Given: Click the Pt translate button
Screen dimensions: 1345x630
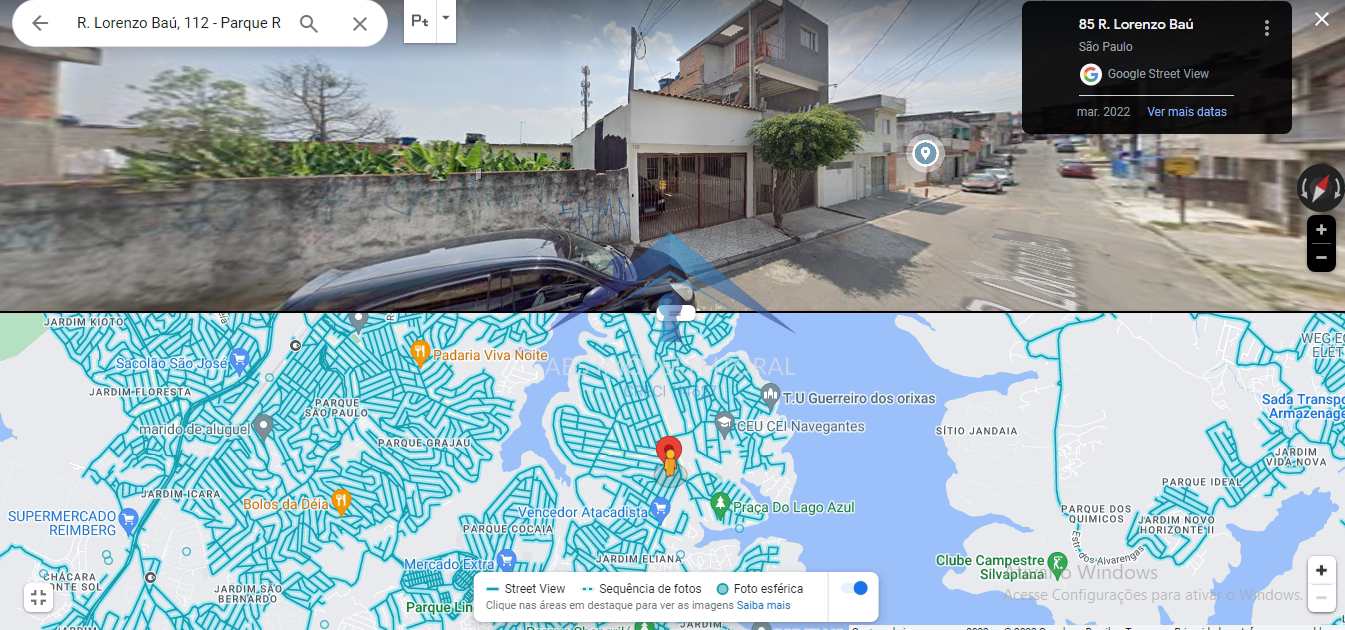Looking at the screenshot, I should tap(421, 22).
